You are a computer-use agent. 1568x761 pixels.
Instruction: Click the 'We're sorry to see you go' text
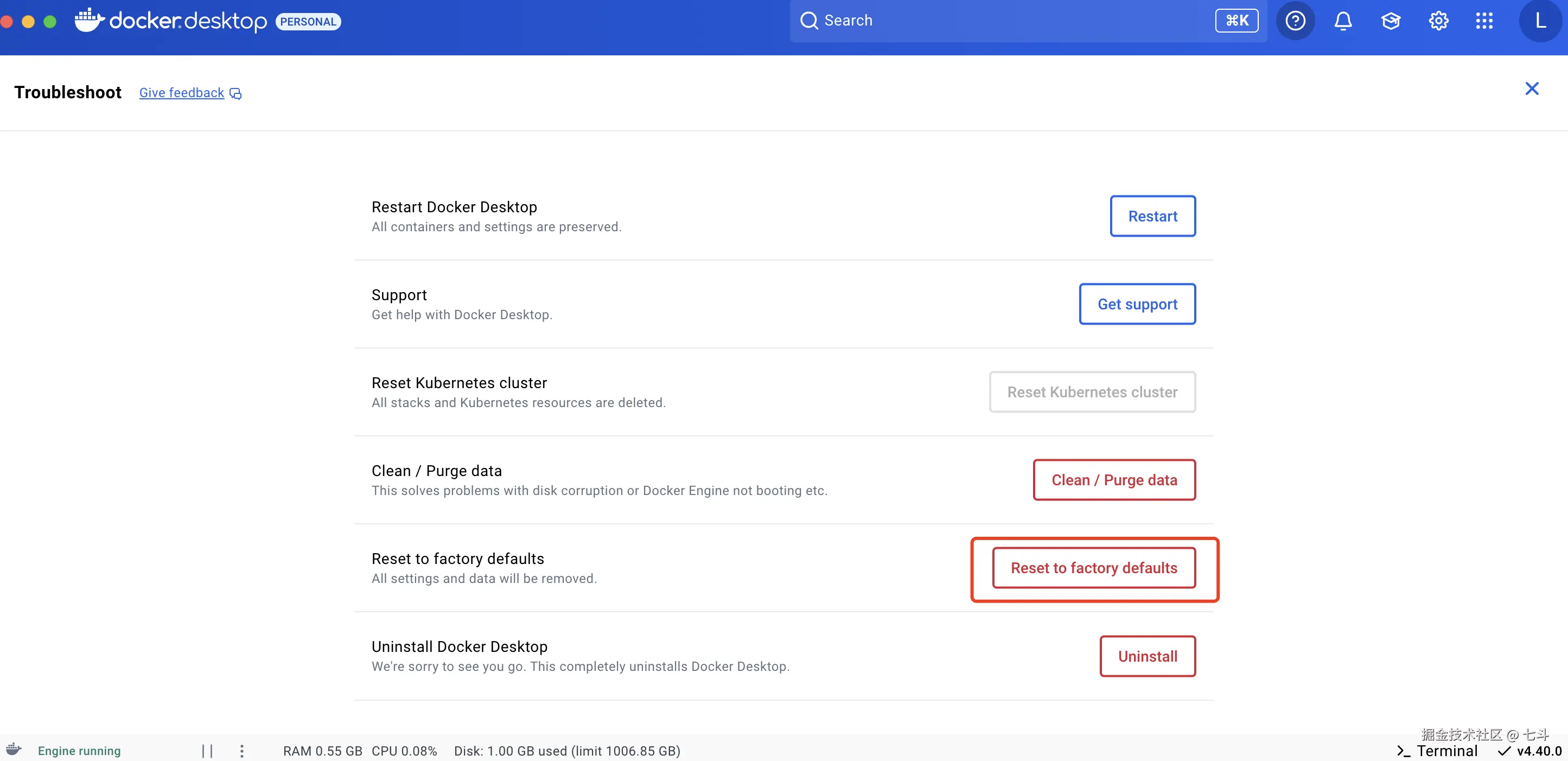click(x=581, y=667)
